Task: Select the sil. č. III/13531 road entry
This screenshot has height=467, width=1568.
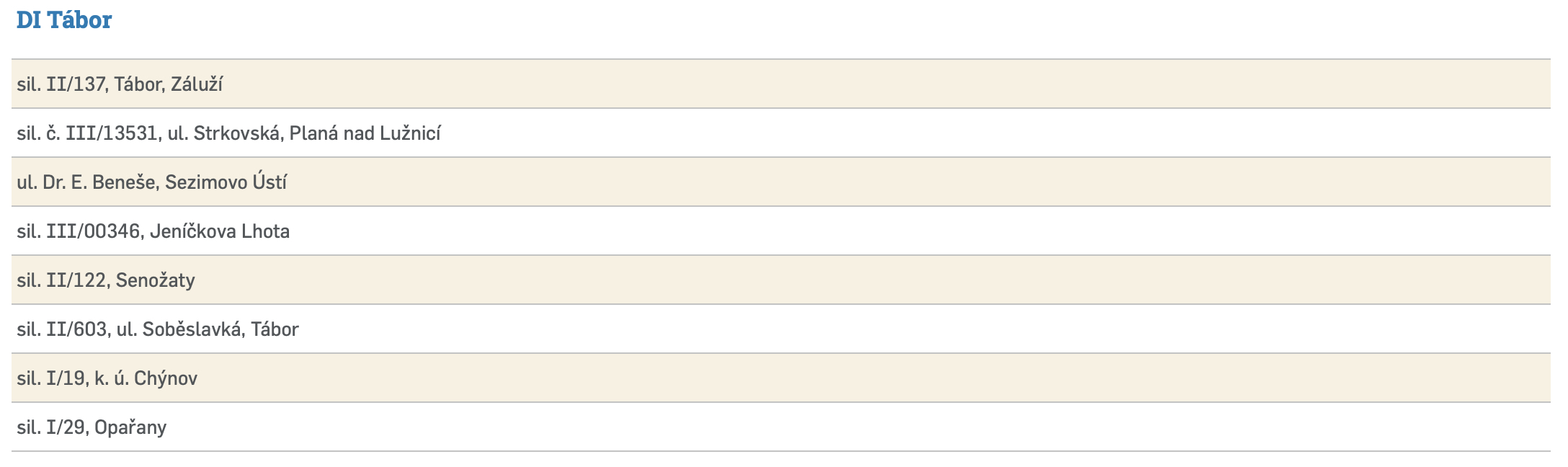Action: (86, 133)
